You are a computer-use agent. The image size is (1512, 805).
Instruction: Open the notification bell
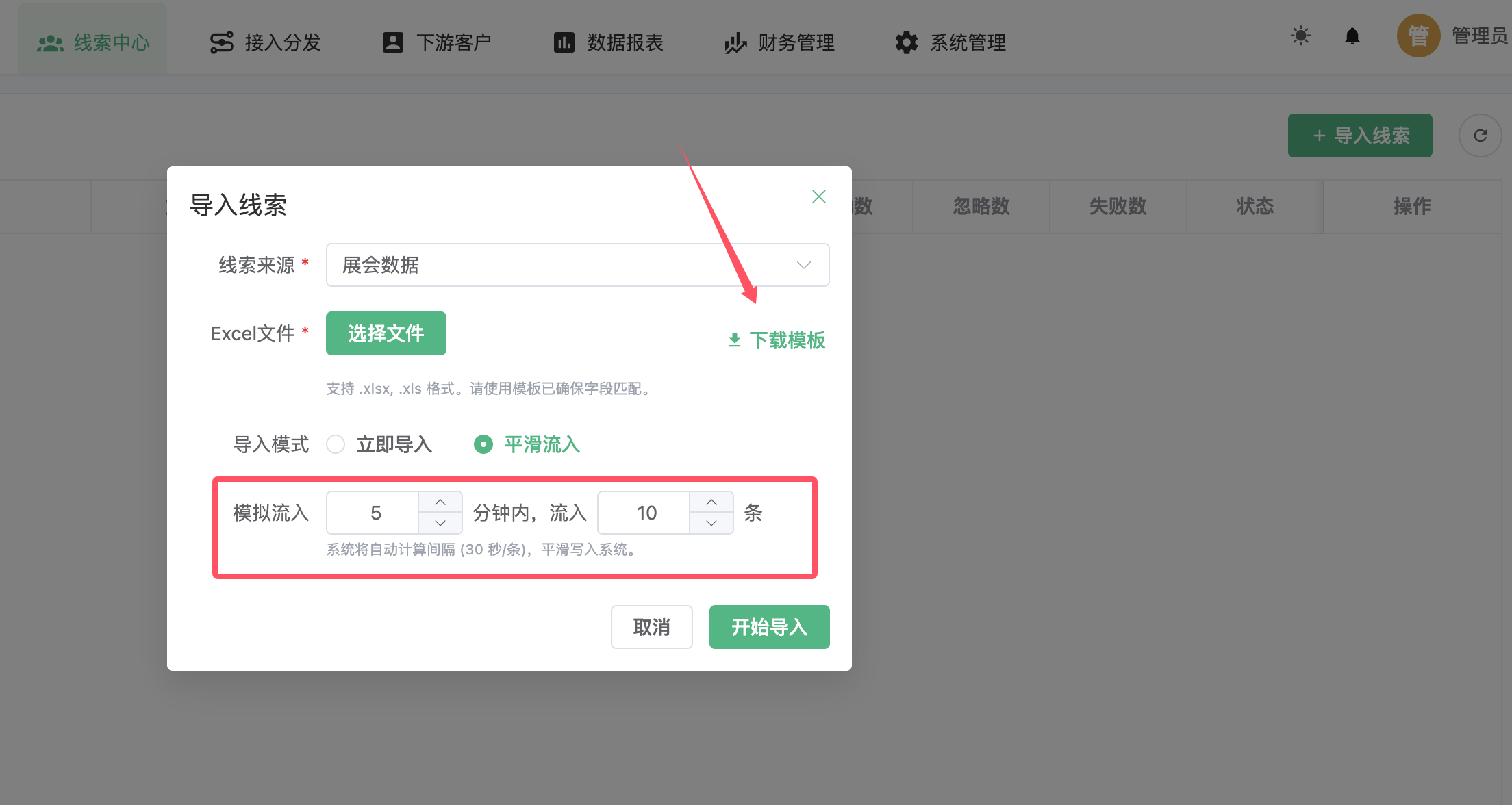click(x=1352, y=36)
